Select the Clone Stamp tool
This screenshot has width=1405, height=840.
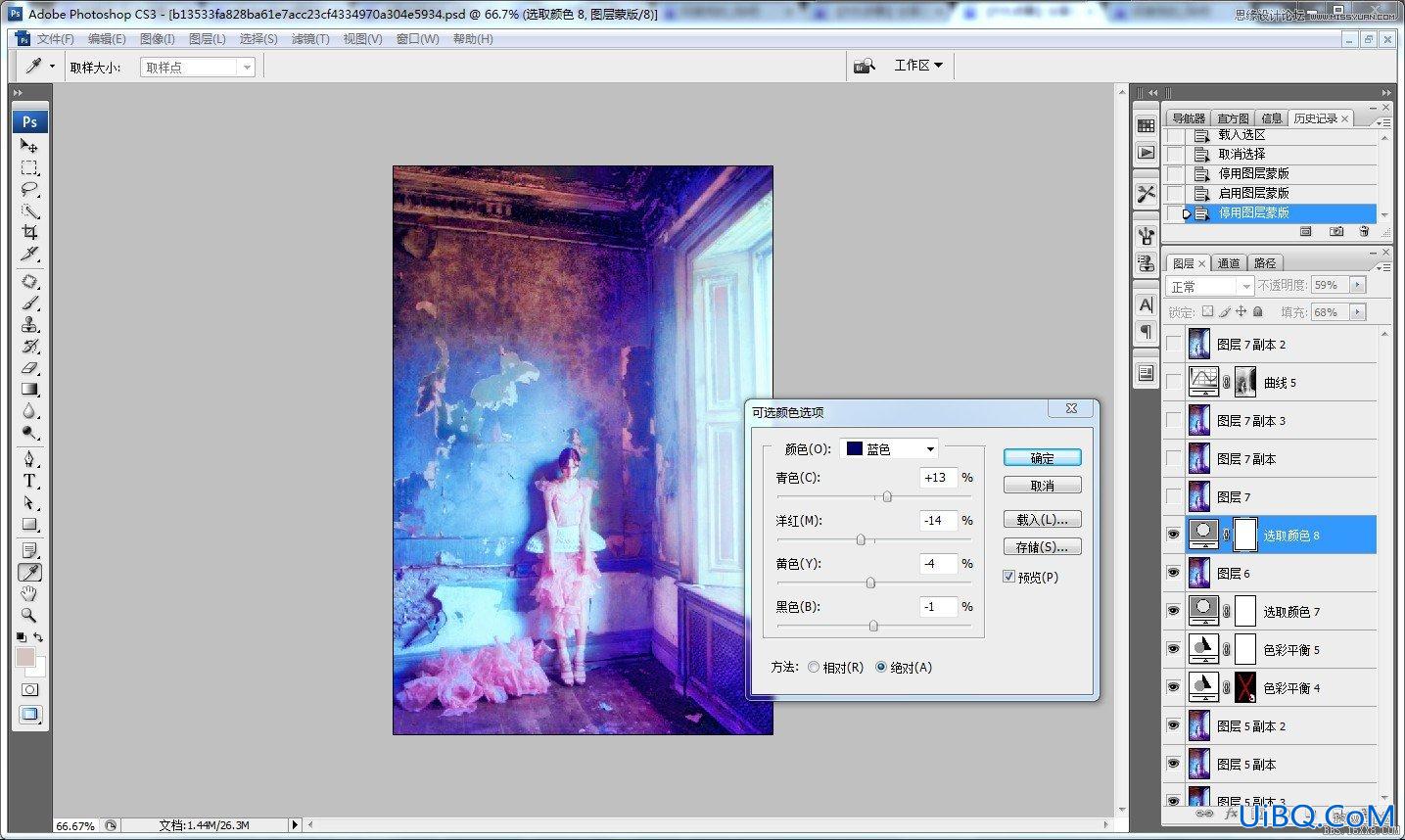pyautogui.click(x=29, y=325)
